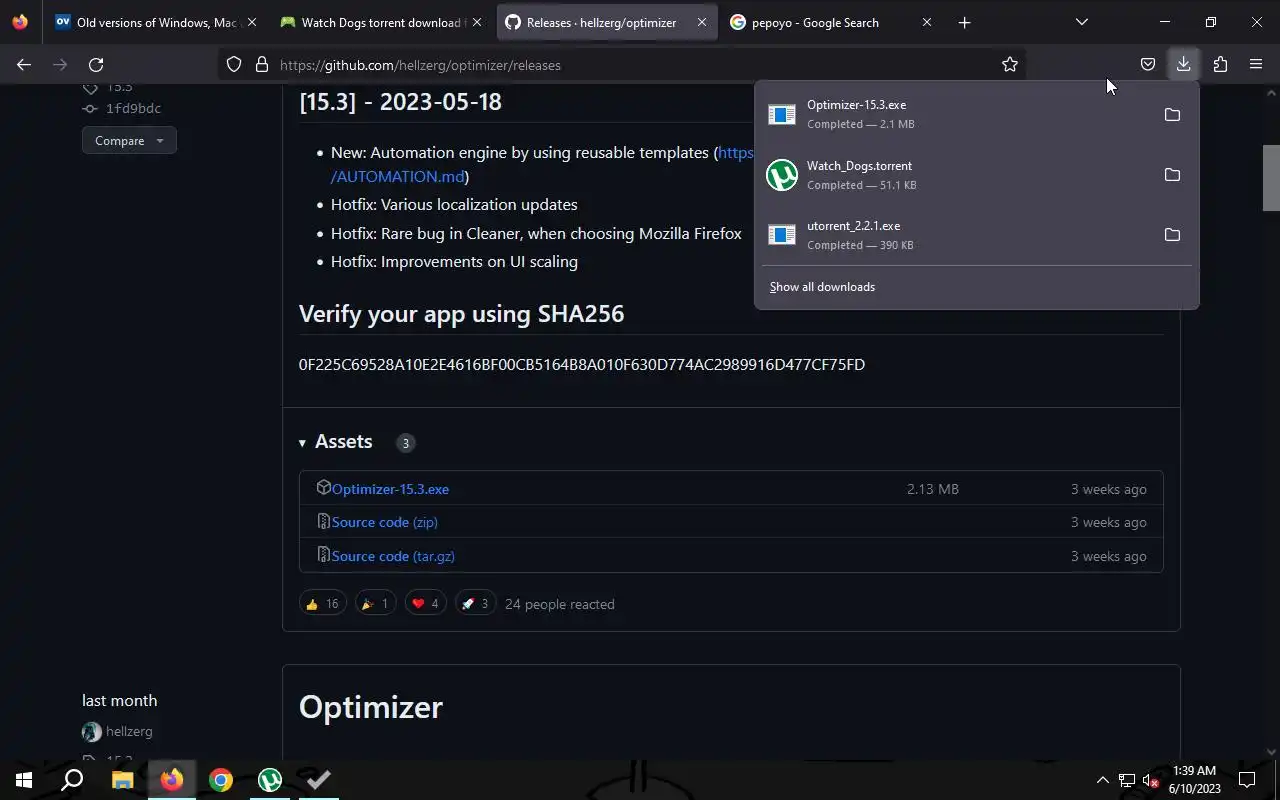Screen dimensions: 1280x800
Task: Open Windows taskbar search
Action: tap(72, 780)
